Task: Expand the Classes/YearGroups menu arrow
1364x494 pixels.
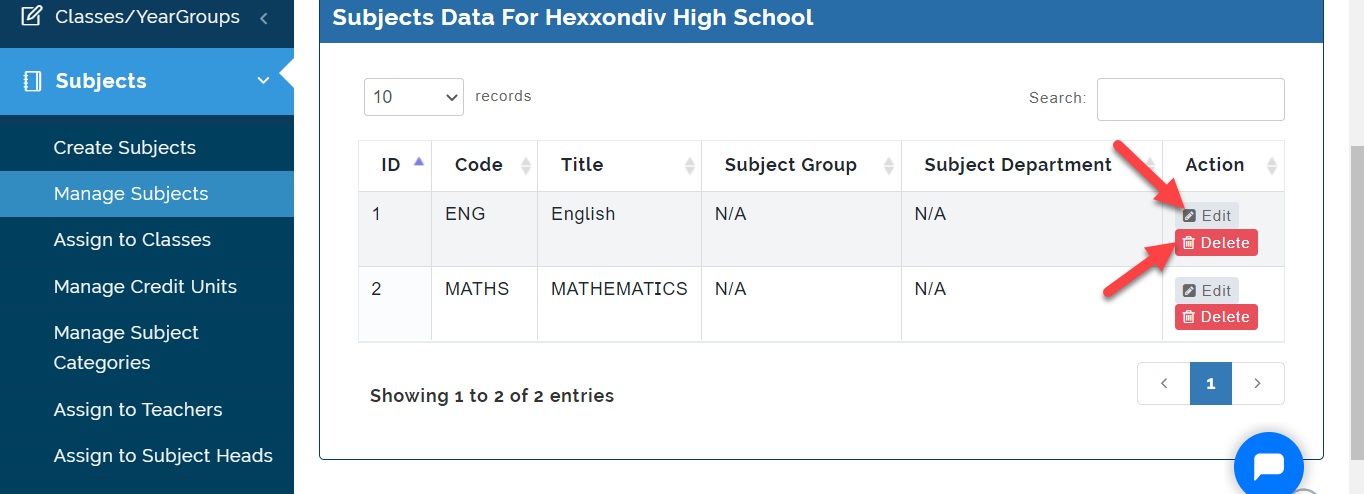Action: pyautogui.click(x=264, y=17)
